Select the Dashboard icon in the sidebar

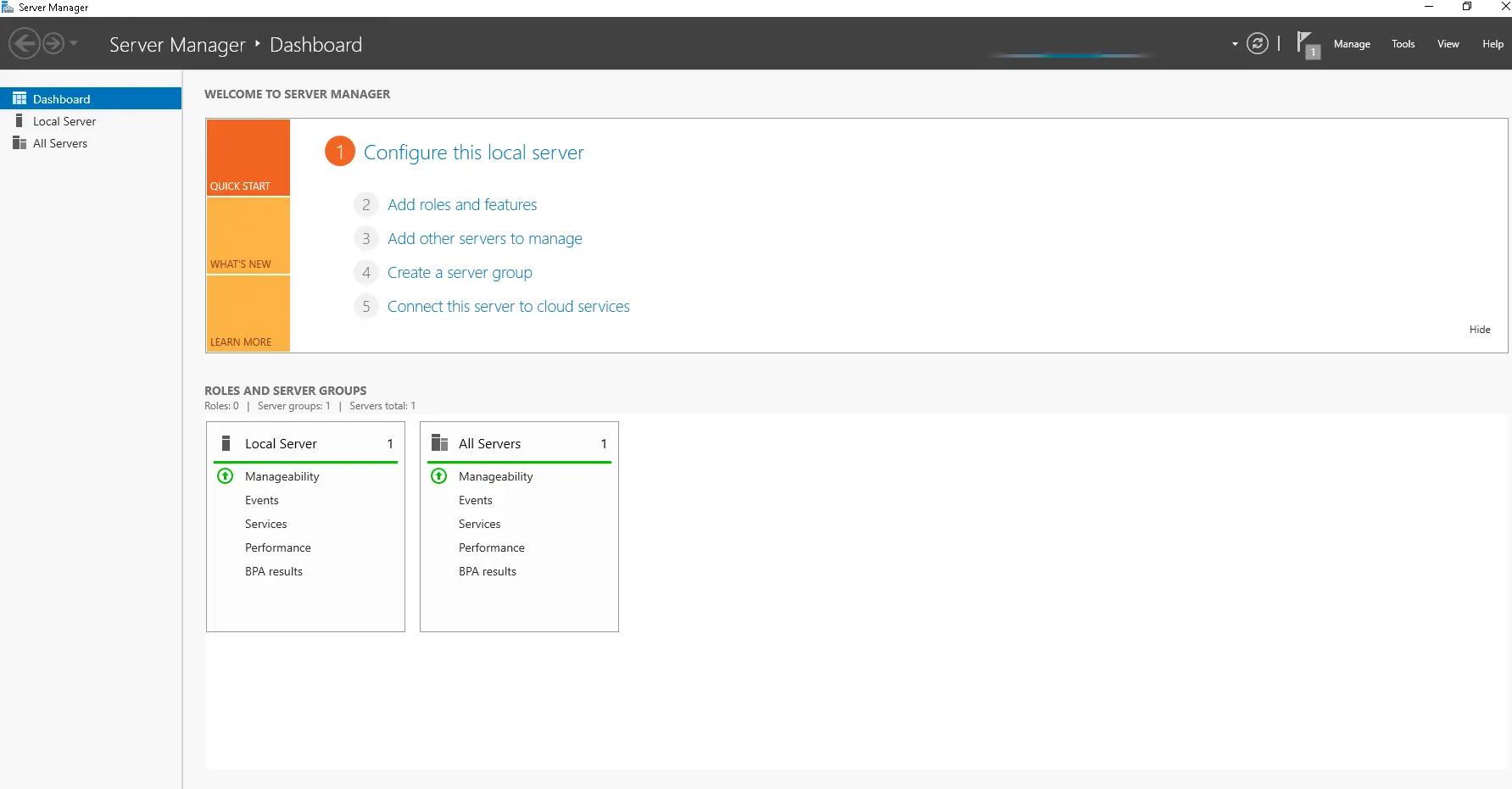(x=19, y=98)
